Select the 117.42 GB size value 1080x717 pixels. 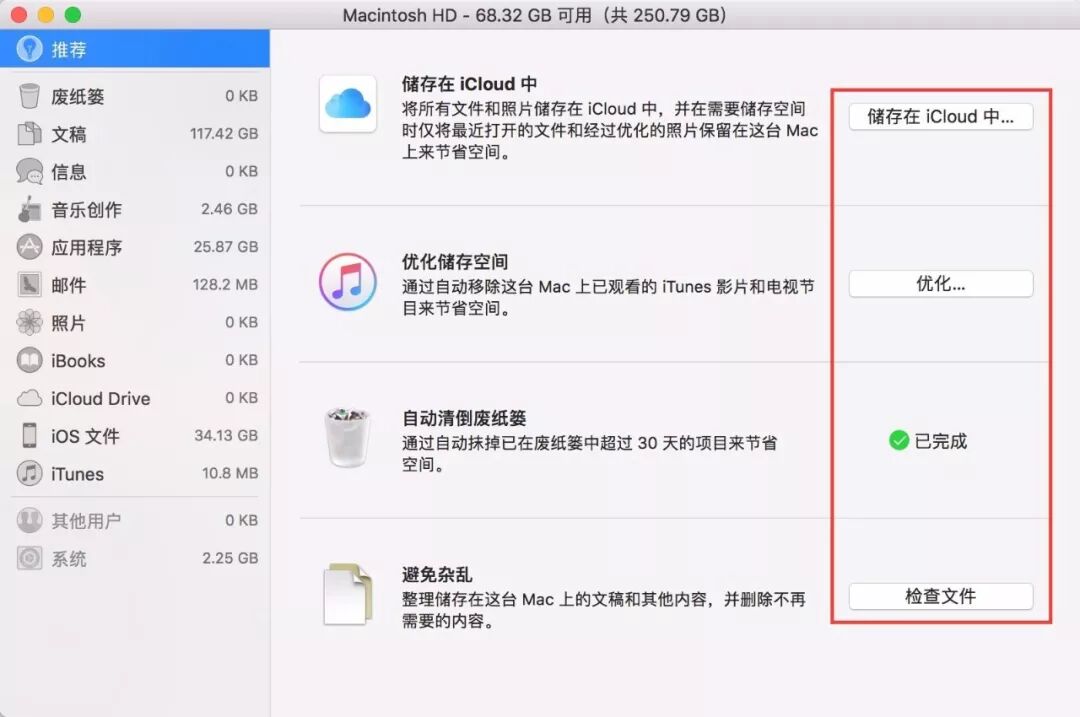coord(224,134)
